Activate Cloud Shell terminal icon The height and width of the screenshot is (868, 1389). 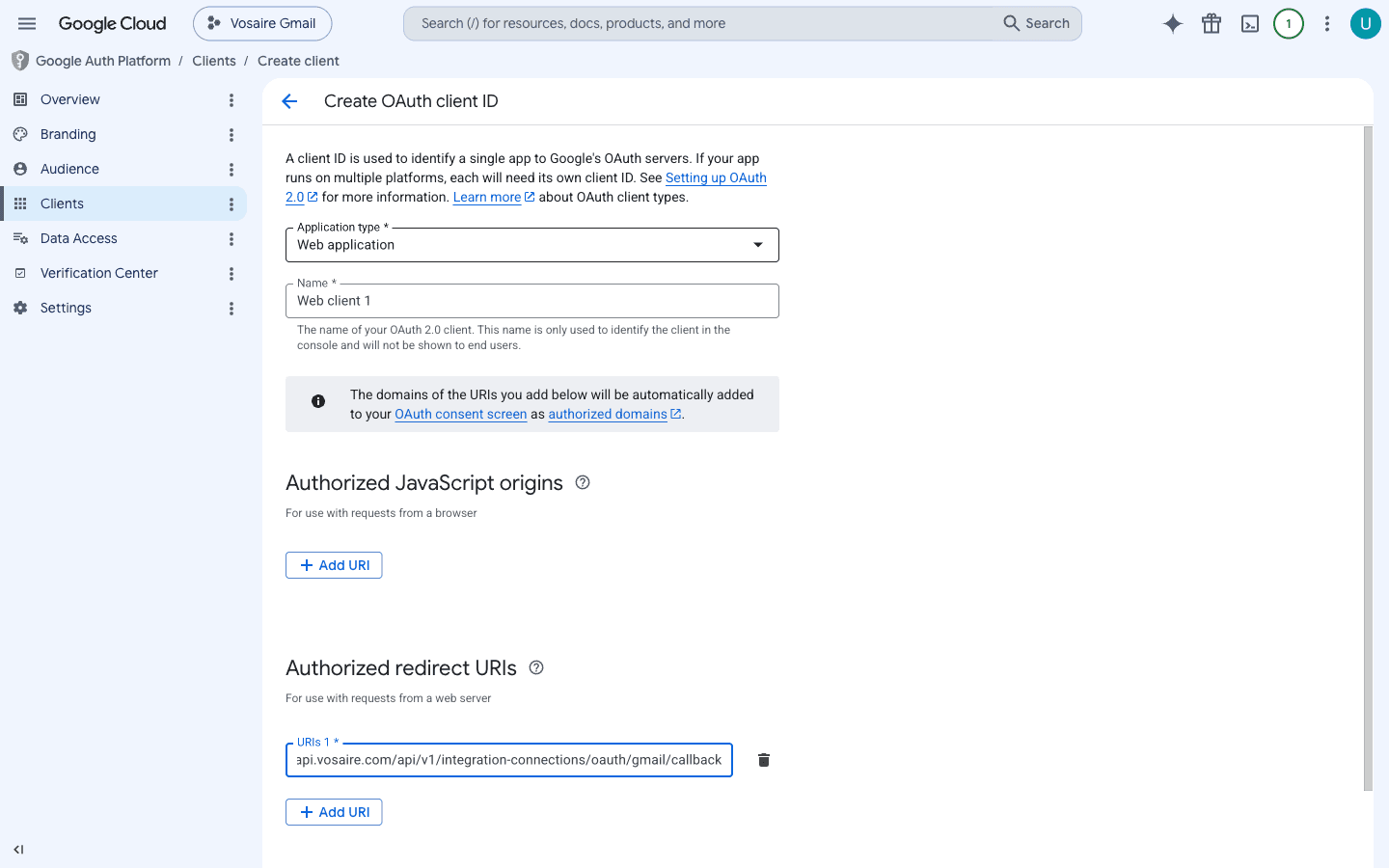(x=1250, y=24)
